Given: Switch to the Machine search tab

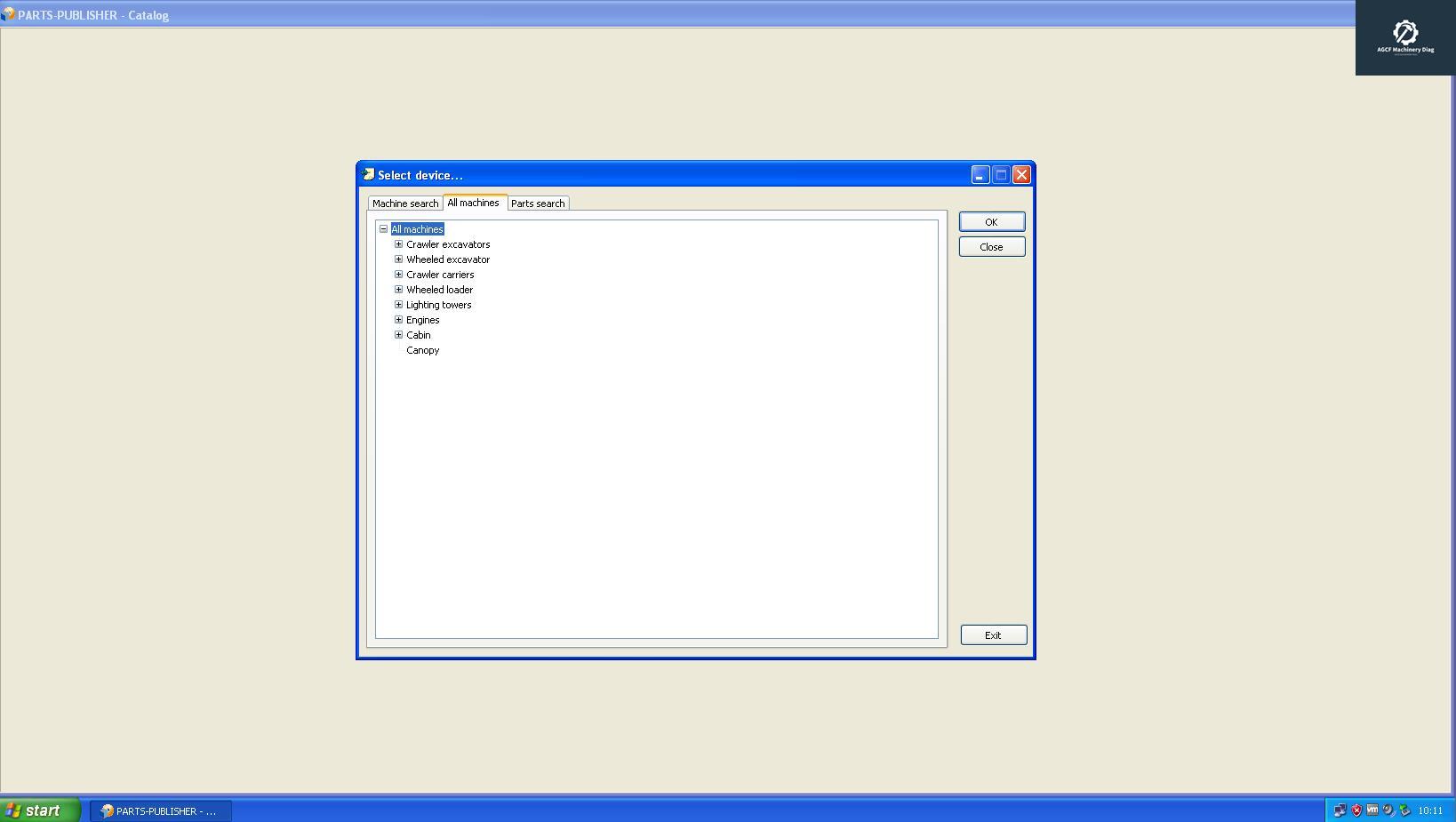Looking at the screenshot, I should [x=404, y=204].
